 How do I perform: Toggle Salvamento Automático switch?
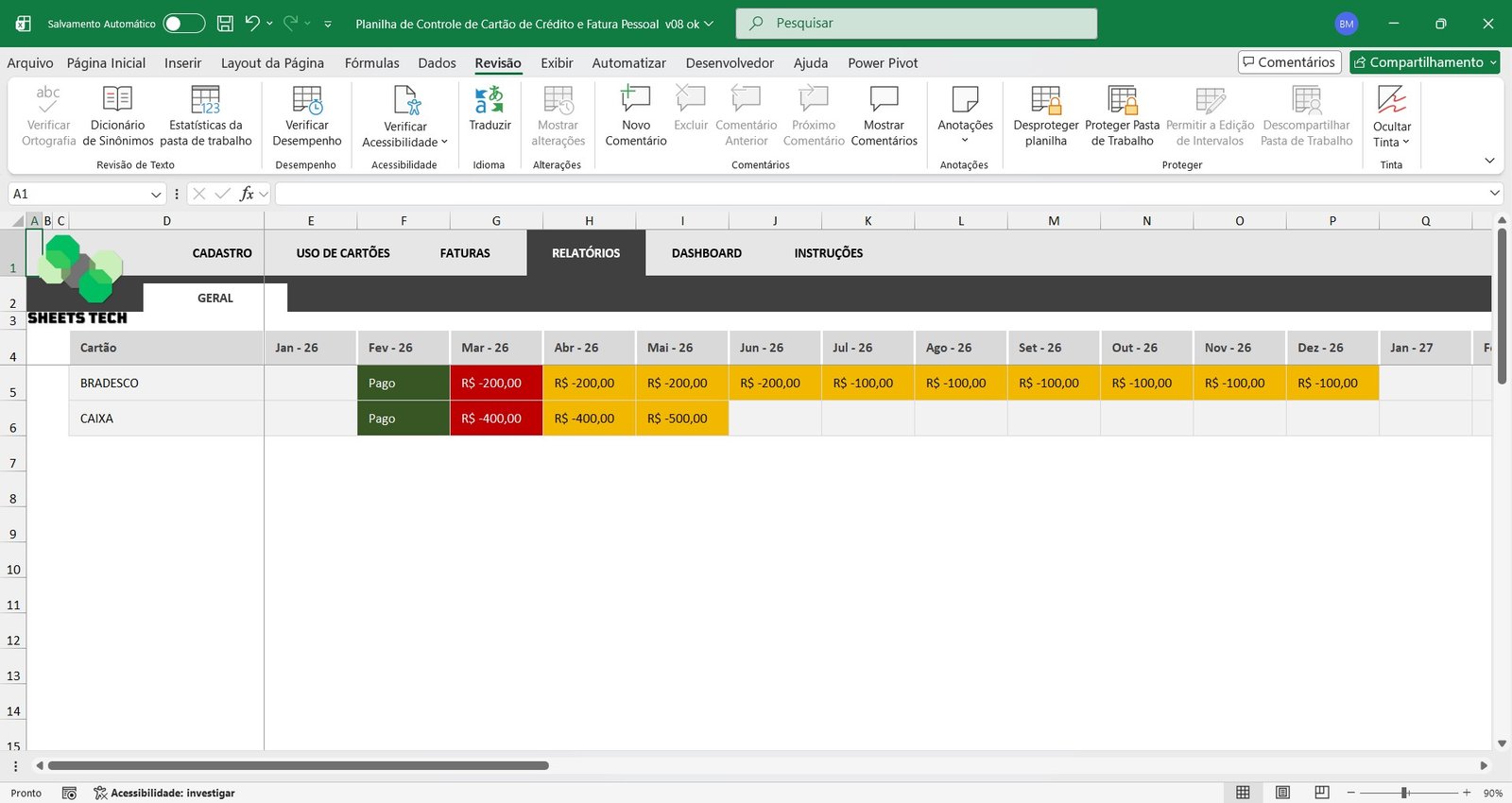[x=183, y=24]
